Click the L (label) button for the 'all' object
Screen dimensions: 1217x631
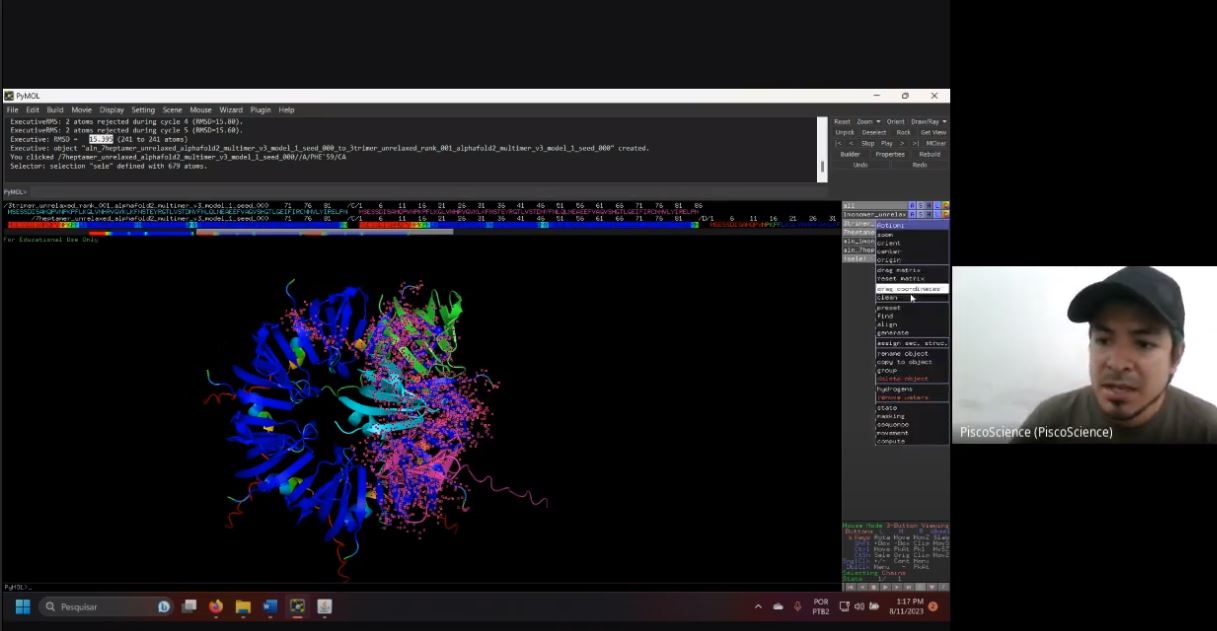coord(937,205)
